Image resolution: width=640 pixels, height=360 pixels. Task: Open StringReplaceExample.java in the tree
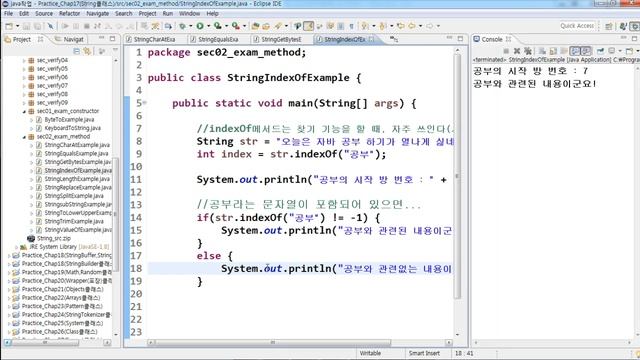click(78, 187)
